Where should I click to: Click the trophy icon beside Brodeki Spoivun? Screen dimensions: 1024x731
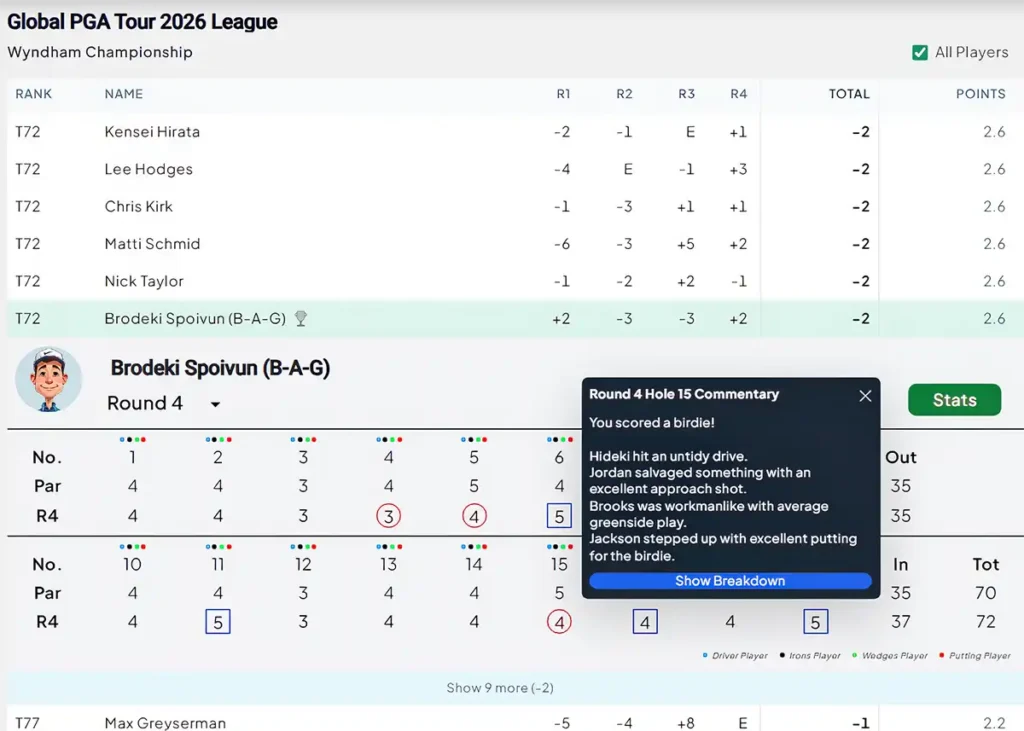click(x=300, y=318)
